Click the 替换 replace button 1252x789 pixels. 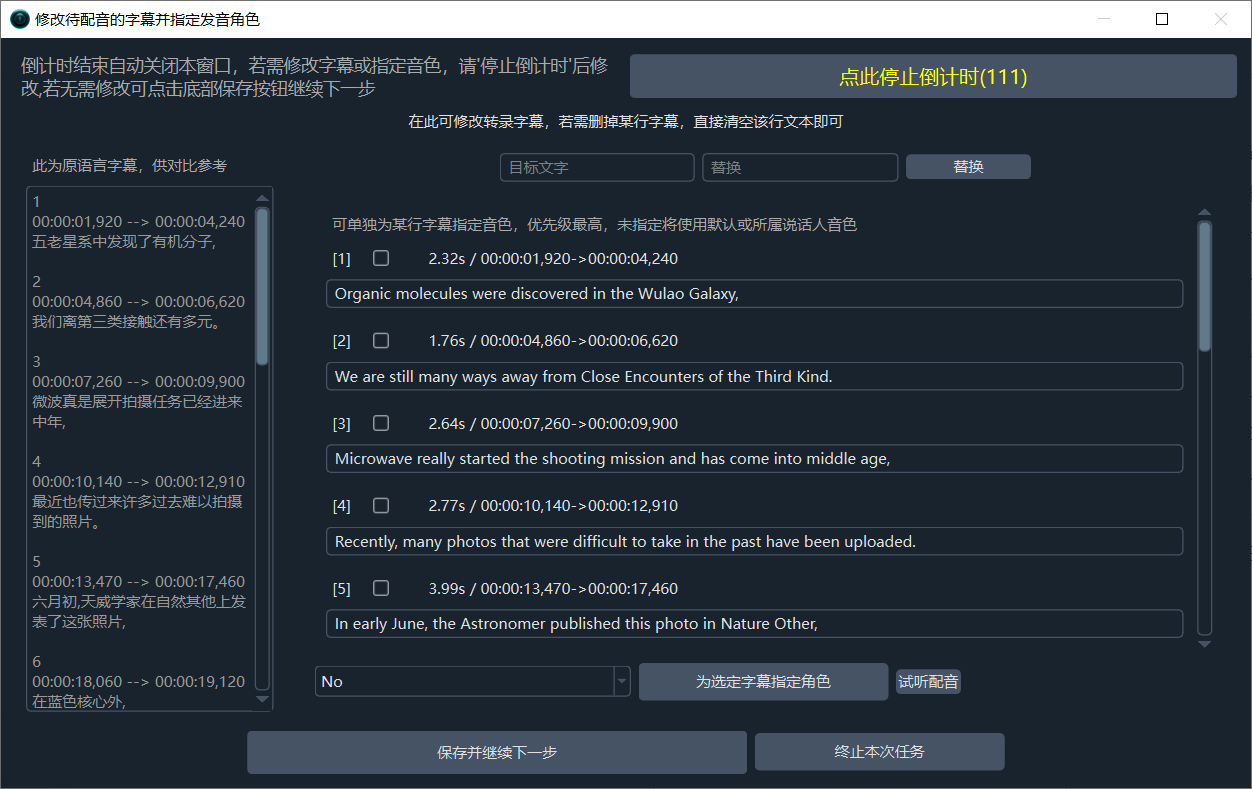click(x=967, y=167)
